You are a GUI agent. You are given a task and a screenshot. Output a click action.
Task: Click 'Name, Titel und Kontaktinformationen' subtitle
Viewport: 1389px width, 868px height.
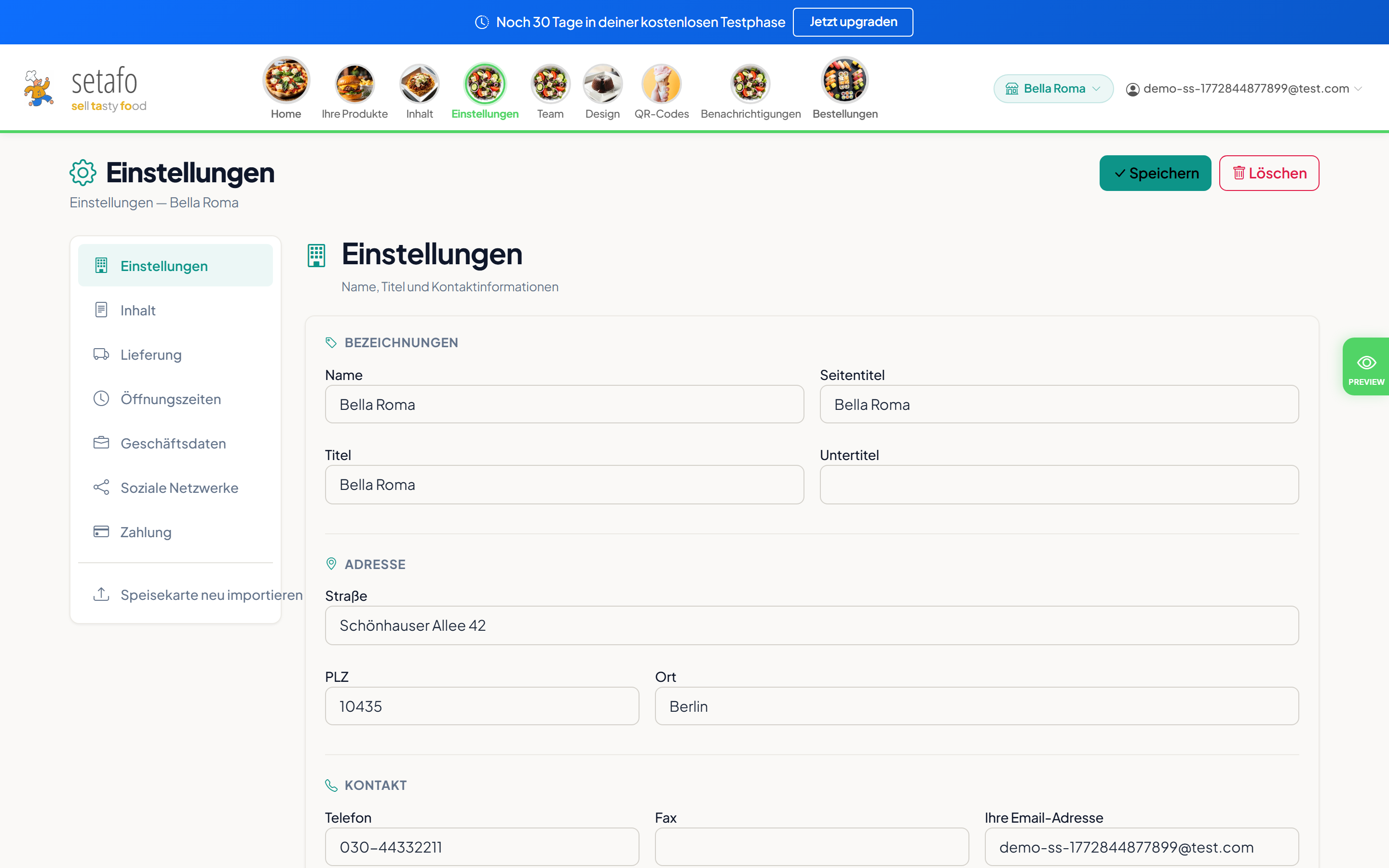point(449,286)
